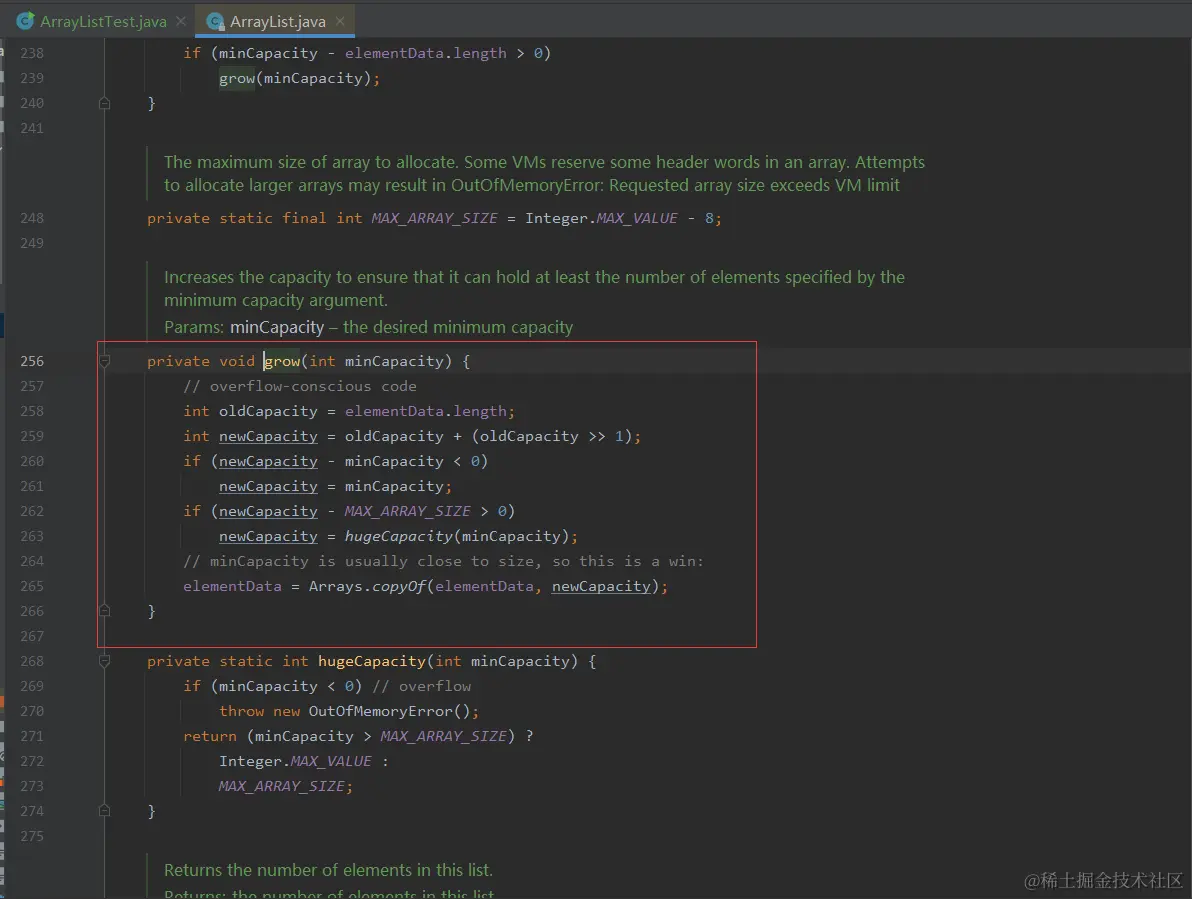
Task: Click fold end marker at line 274
Action: (105, 810)
